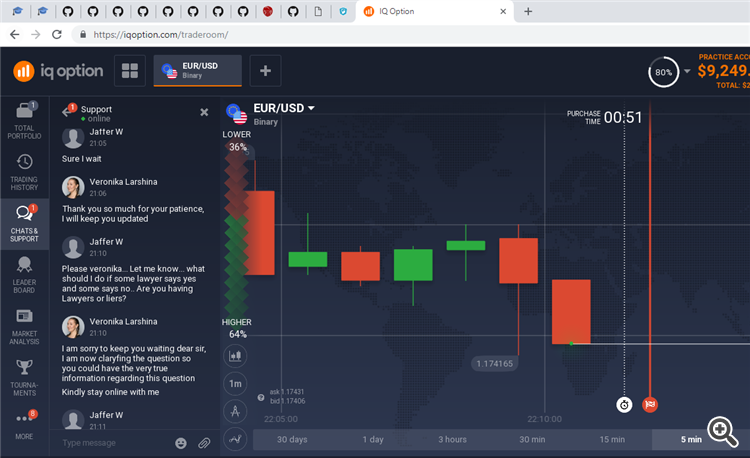Open the asset grid layout button
The image size is (750, 458).
point(130,71)
